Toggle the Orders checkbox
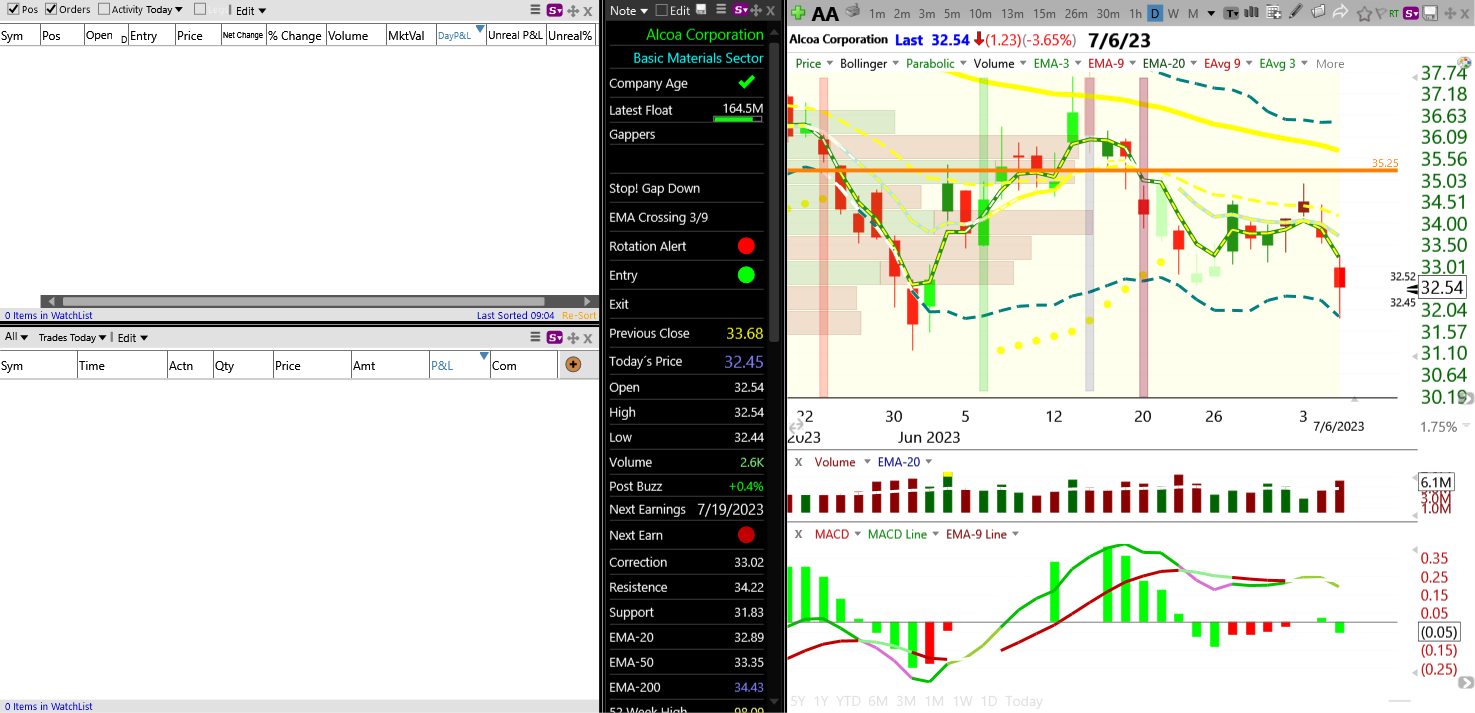The width and height of the screenshot is (1475, 713). [51, 9]
